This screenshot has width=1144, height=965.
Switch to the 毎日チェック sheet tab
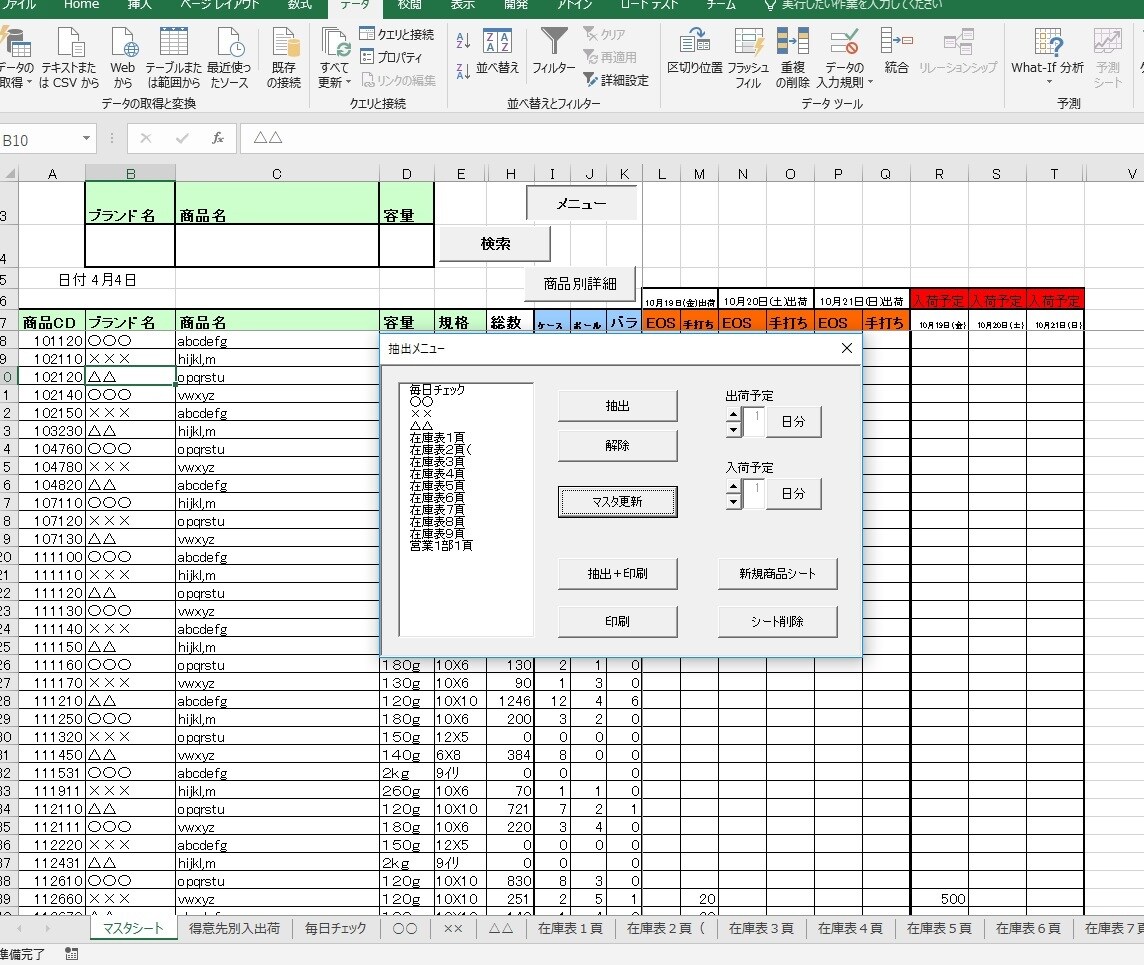(x=336, y=928)
